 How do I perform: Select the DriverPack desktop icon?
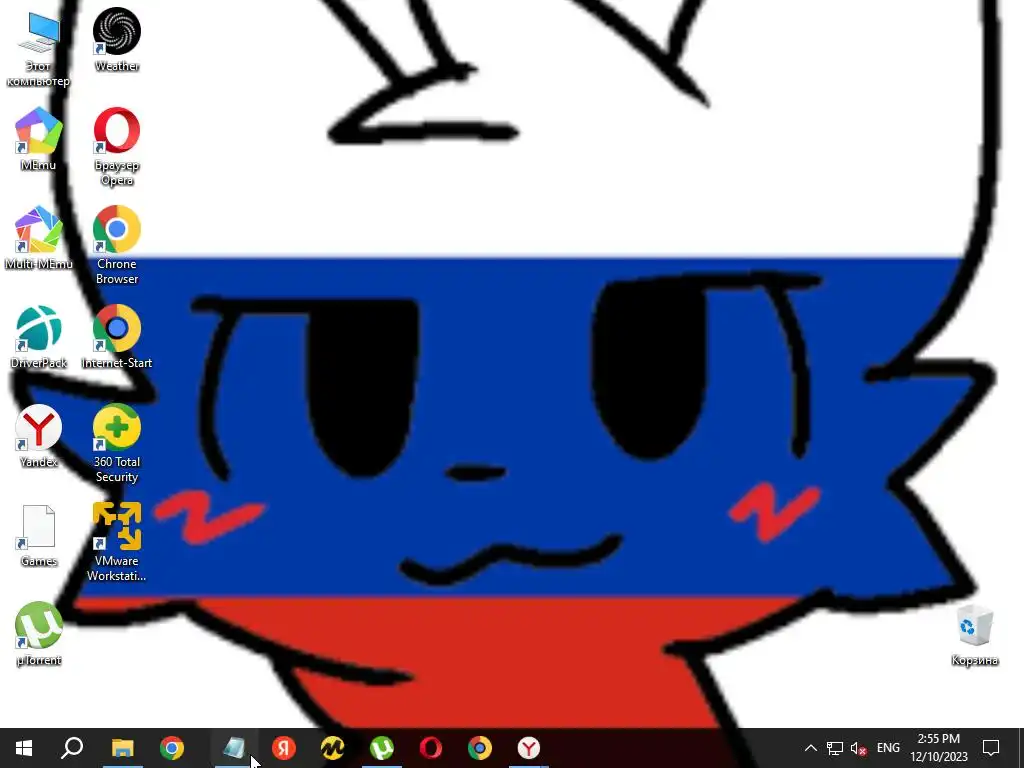coord(38,337)
